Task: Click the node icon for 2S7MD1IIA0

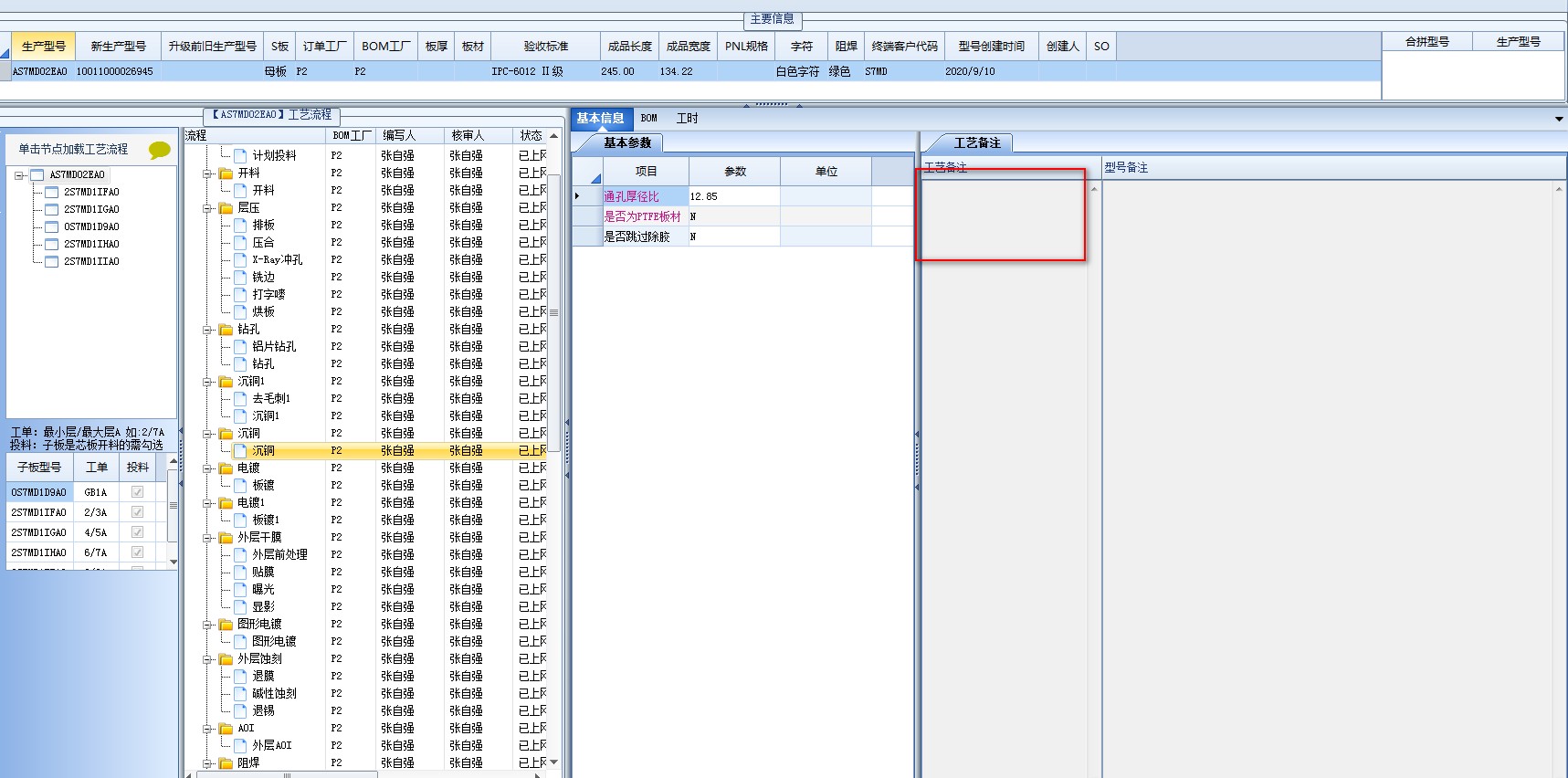Action: [x=52, y=261]
